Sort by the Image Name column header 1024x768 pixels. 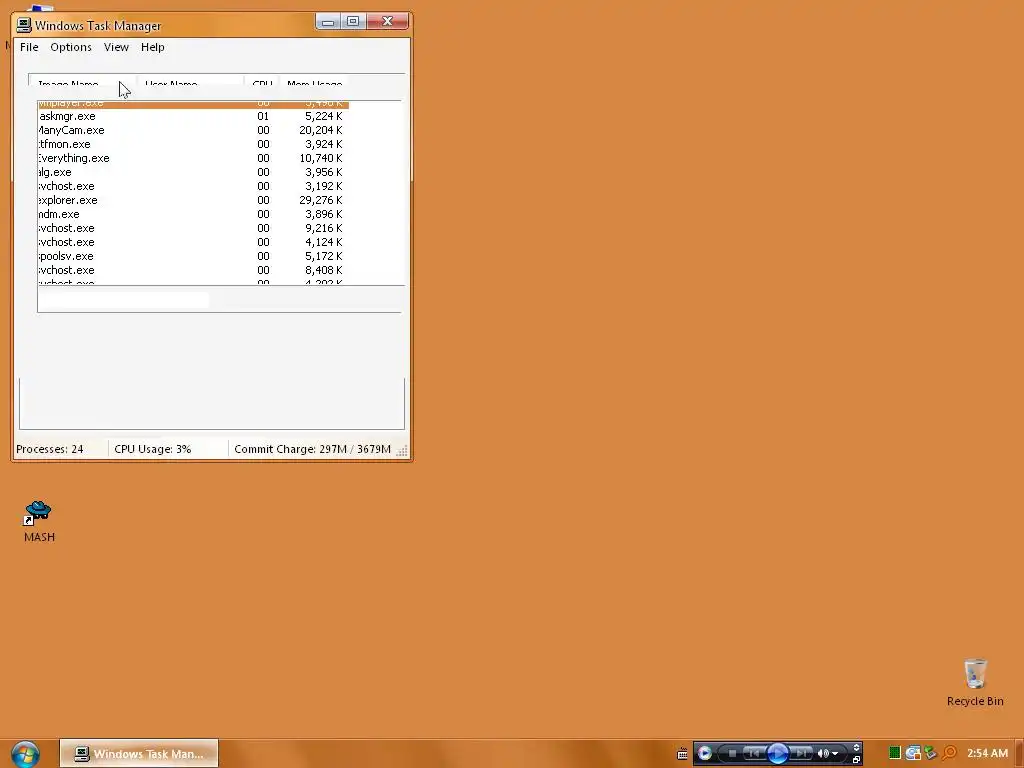83,81
